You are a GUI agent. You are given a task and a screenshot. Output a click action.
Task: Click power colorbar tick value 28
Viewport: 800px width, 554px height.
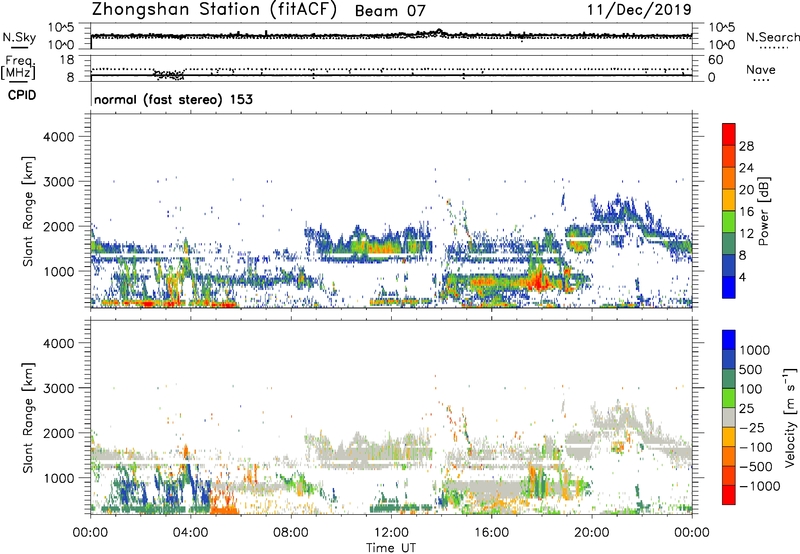[746, 146]
